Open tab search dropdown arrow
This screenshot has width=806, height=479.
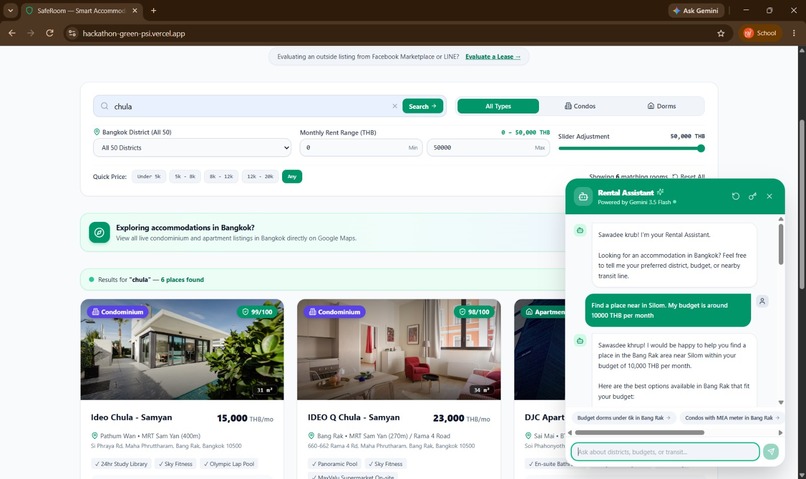pyautogui.click(x=10, y=10)
